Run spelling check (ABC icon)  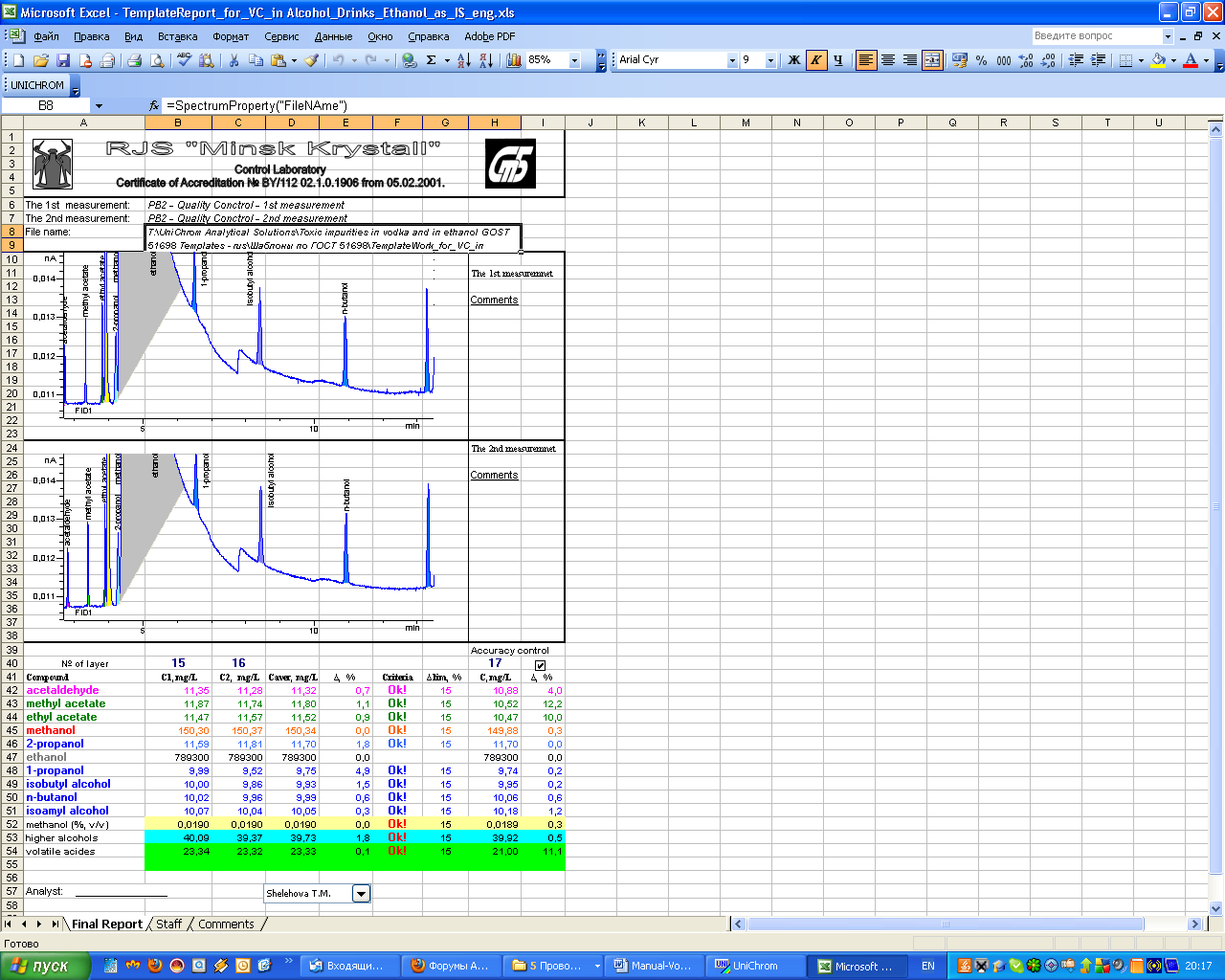point(184,60)
